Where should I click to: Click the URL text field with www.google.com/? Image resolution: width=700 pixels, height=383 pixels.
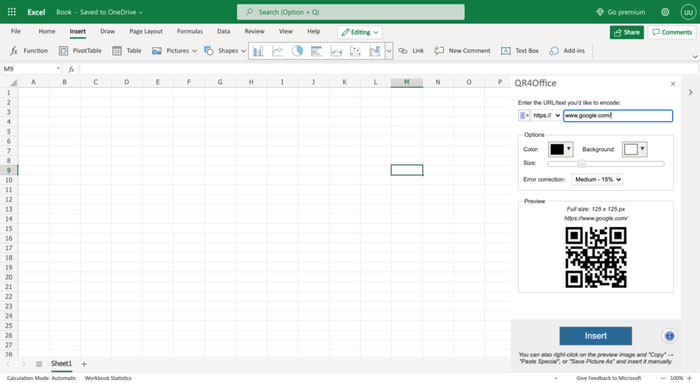click(x=618, y=116)
